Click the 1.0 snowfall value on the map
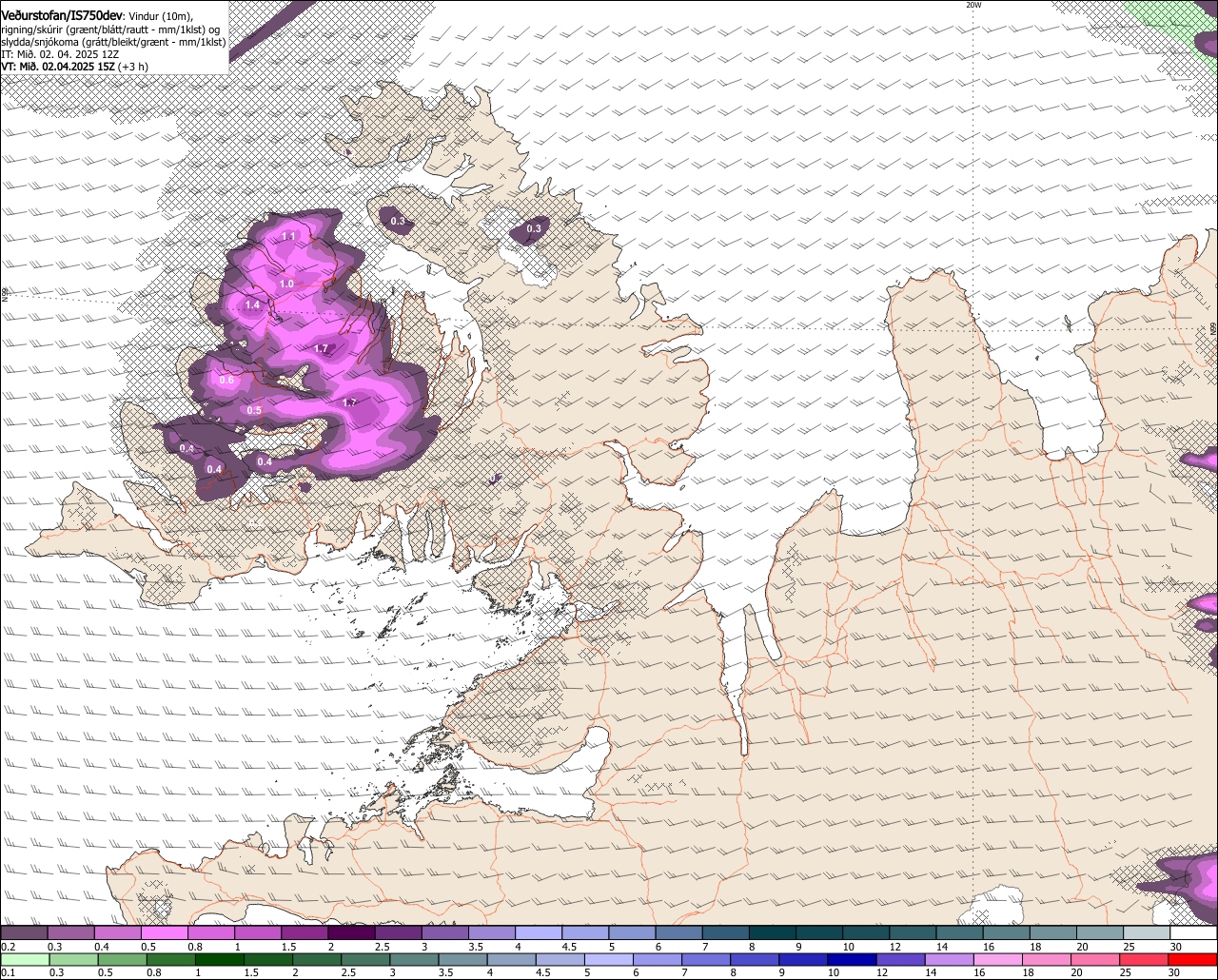Viewport: 1218px width, 980px height. point(286,284)
